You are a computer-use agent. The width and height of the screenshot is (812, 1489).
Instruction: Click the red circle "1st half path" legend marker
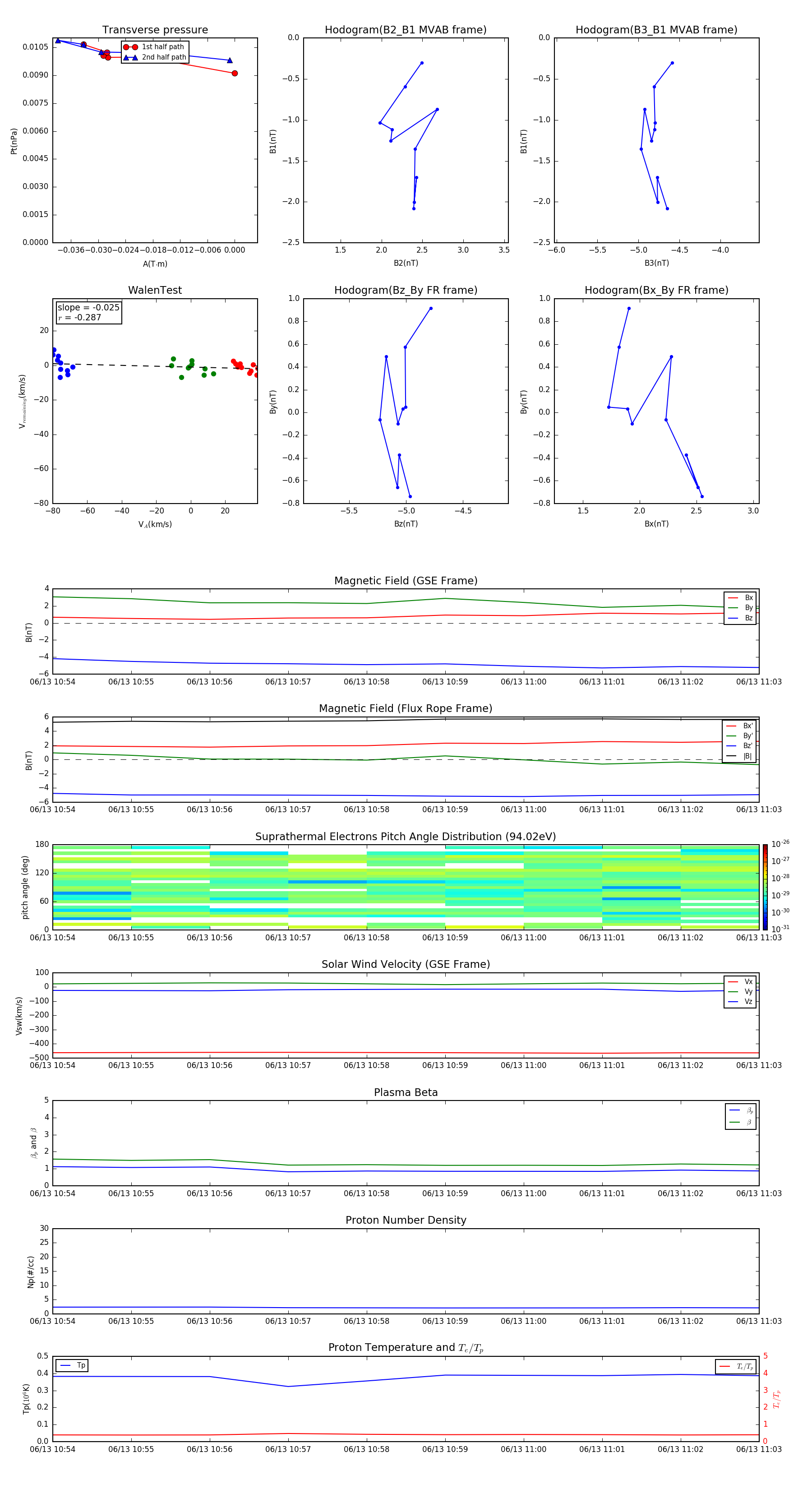(131, 47)
